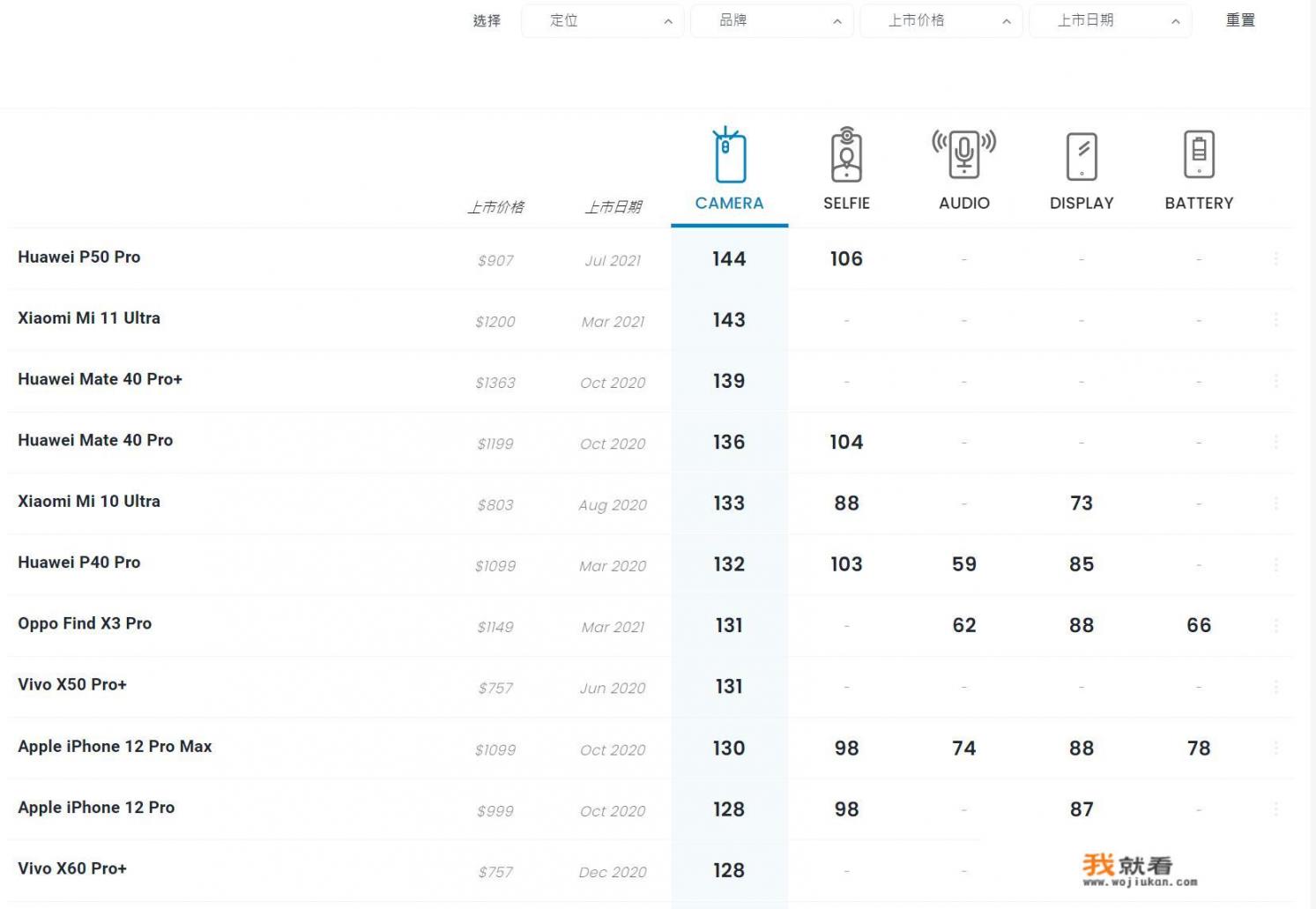Open more options for Huawei Mate 40 Pro row
The height and width of the screenshot is (909, 1316).
pos(1275,442)
